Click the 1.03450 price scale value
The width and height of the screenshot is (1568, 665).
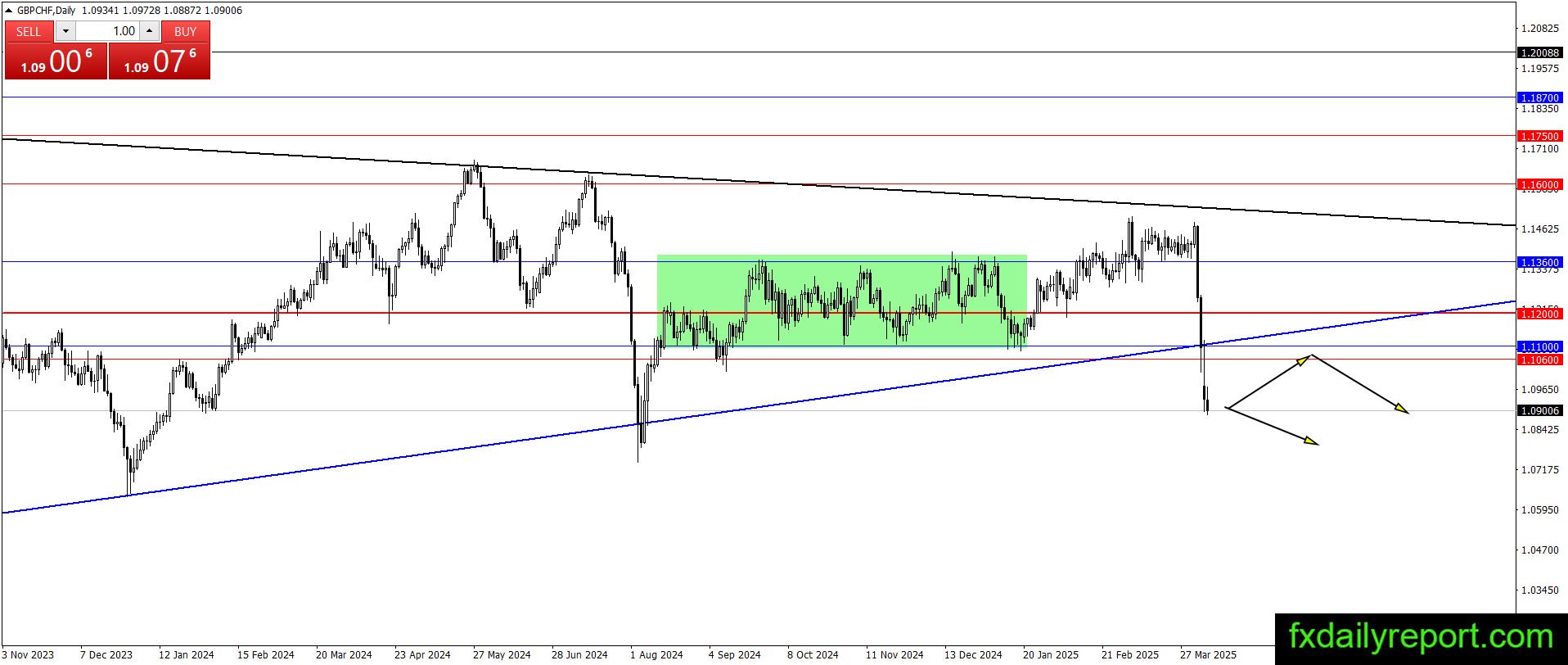(1539, 590)
